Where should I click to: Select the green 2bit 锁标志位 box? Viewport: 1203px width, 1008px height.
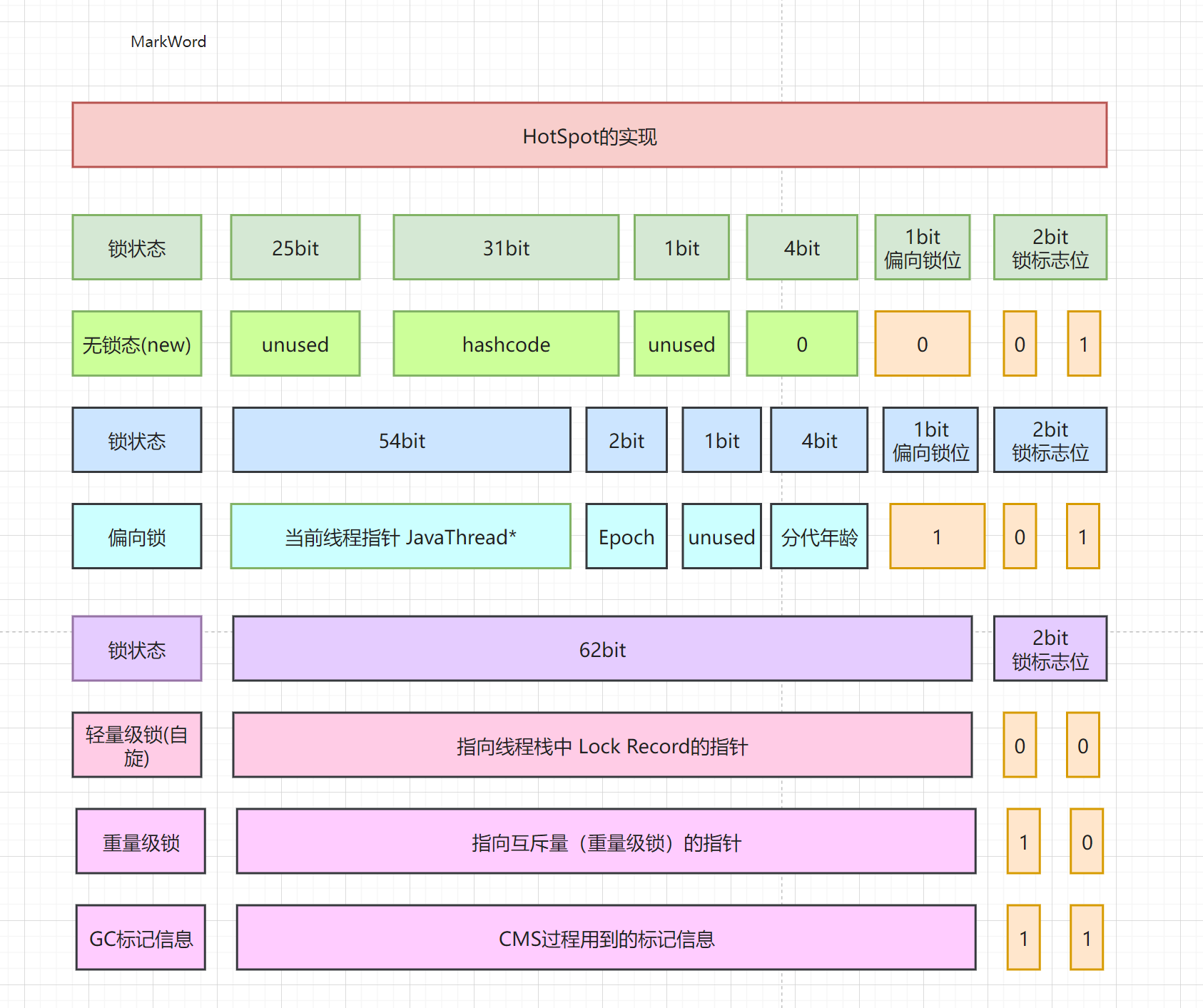pos(1050,247)
